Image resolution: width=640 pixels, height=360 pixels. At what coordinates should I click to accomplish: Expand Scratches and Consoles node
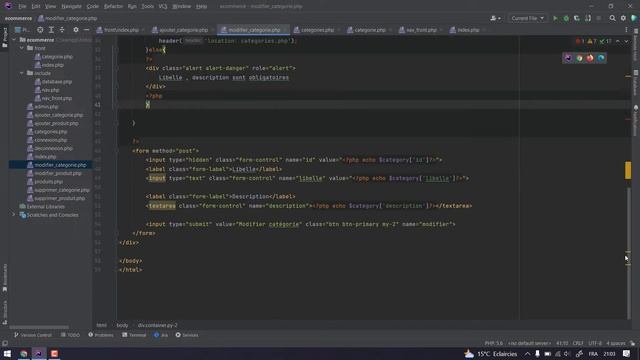(x=13, y=215)
